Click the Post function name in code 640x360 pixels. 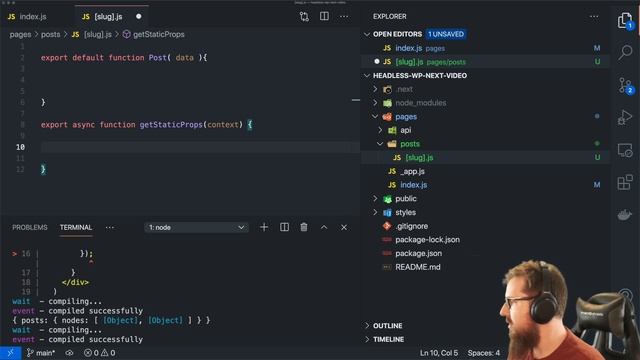pyautogui.click(x=158, y=58)
